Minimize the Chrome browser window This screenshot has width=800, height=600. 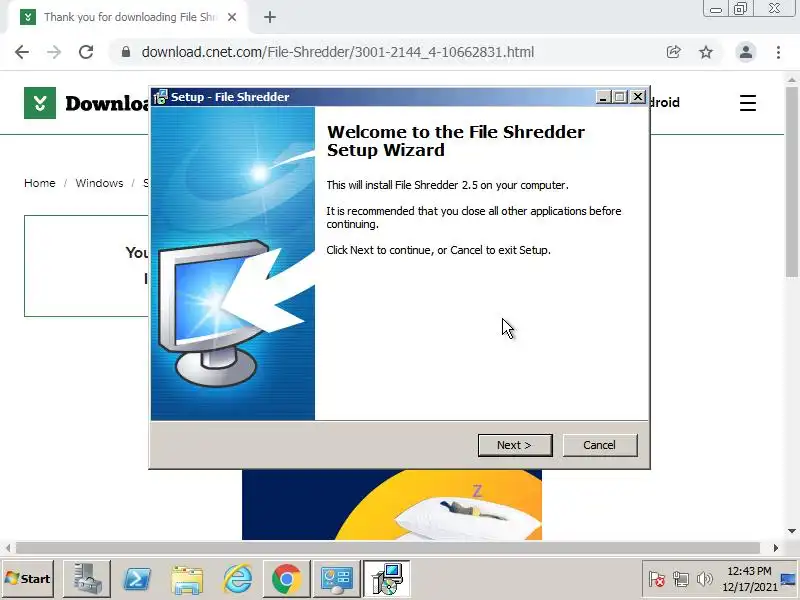pyautogui.click(x=716, y=9)
